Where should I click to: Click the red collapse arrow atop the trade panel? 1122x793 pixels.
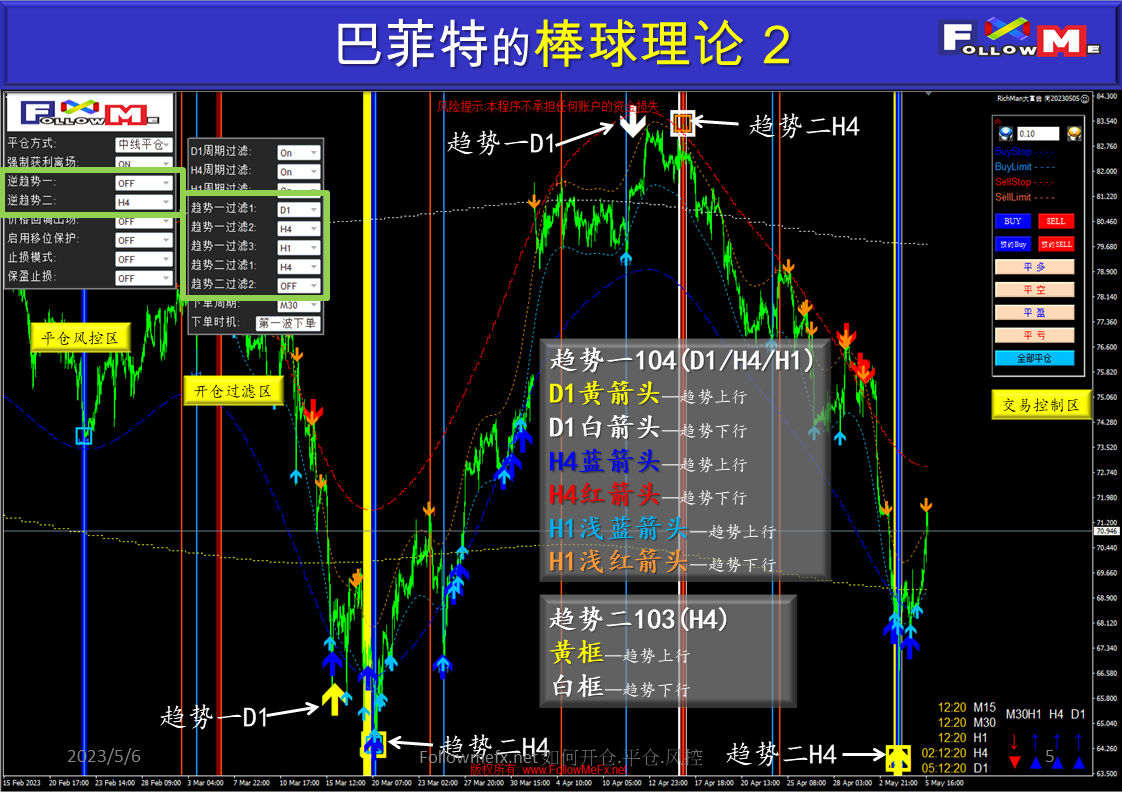[x=996, y=119]
